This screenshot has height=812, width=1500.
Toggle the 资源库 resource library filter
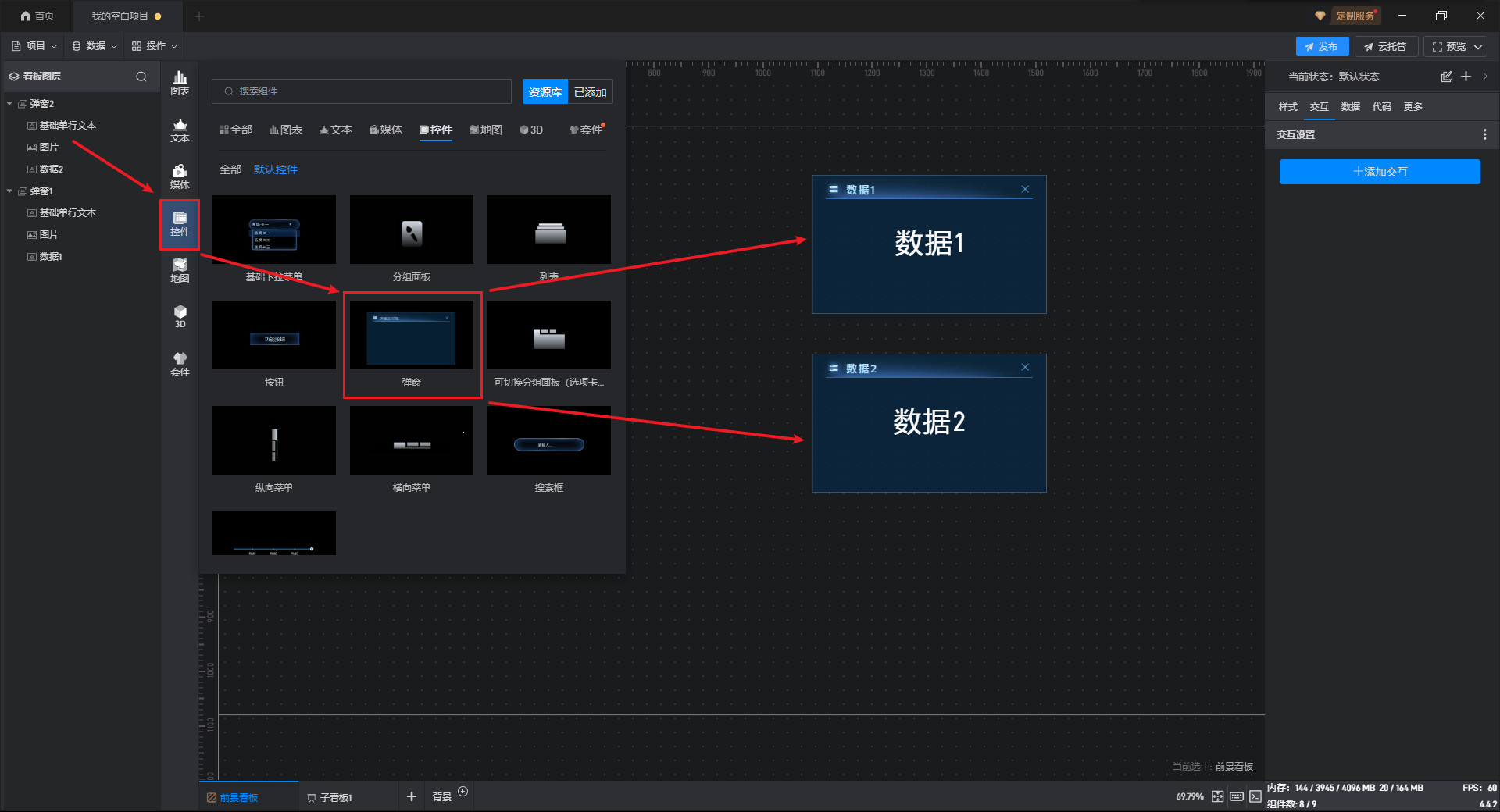coord(545,92)
